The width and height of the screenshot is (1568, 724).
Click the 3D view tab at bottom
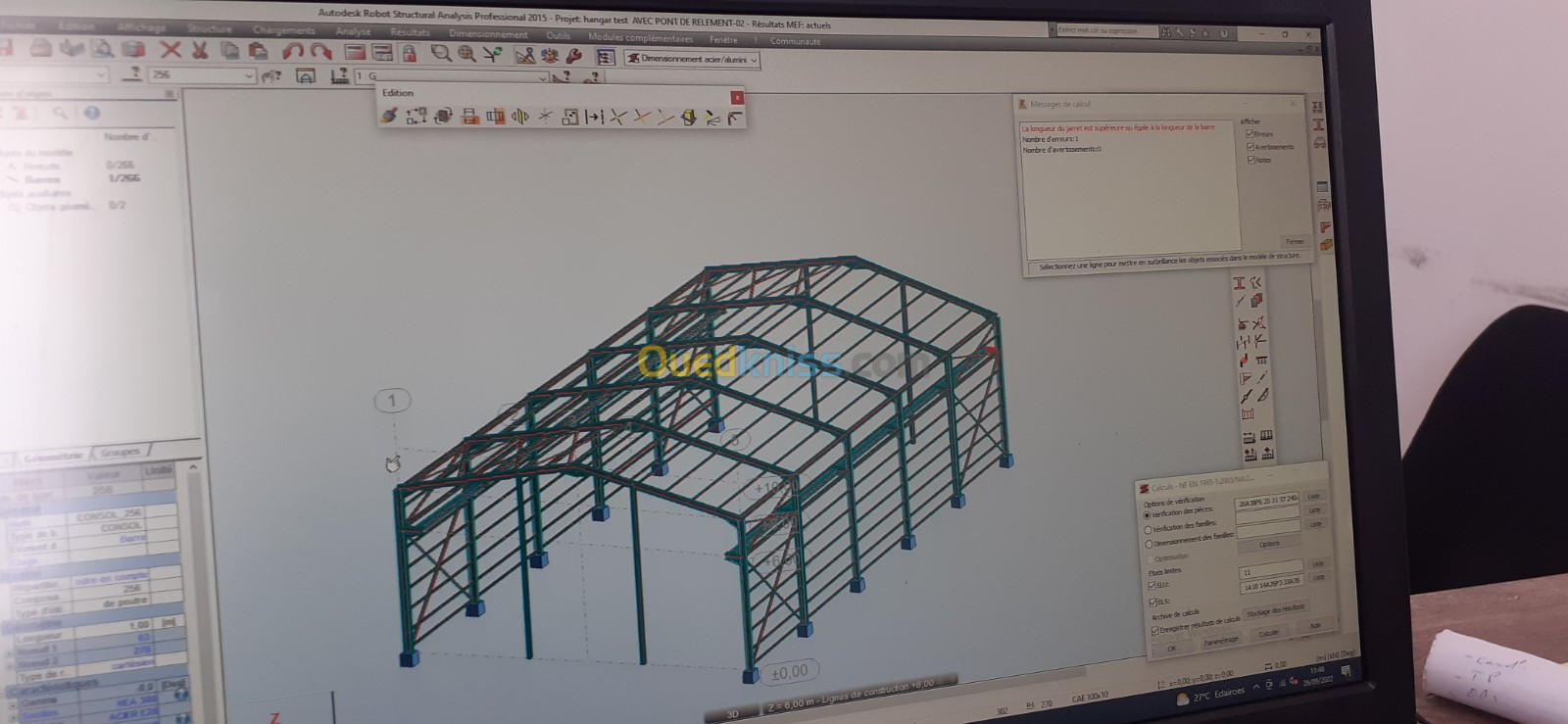[732, 713]
